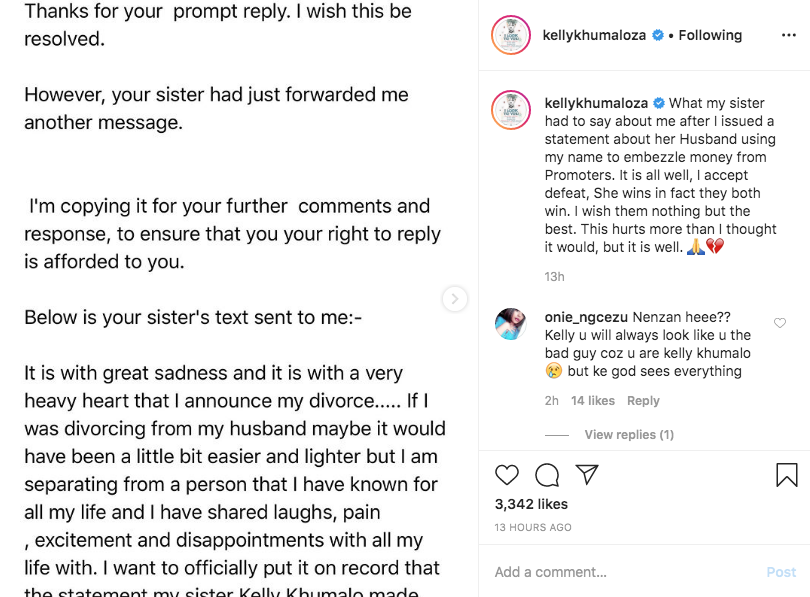Screen dimensions: 810x597
Task: Reply to onie_ngcezu's comment
Action: [x=643, y=401]
